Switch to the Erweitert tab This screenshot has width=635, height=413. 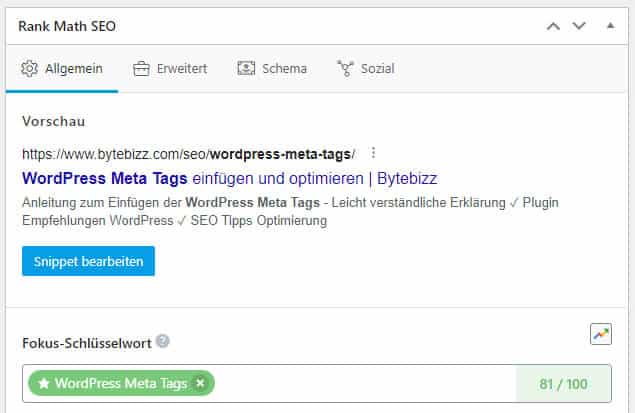170,68
